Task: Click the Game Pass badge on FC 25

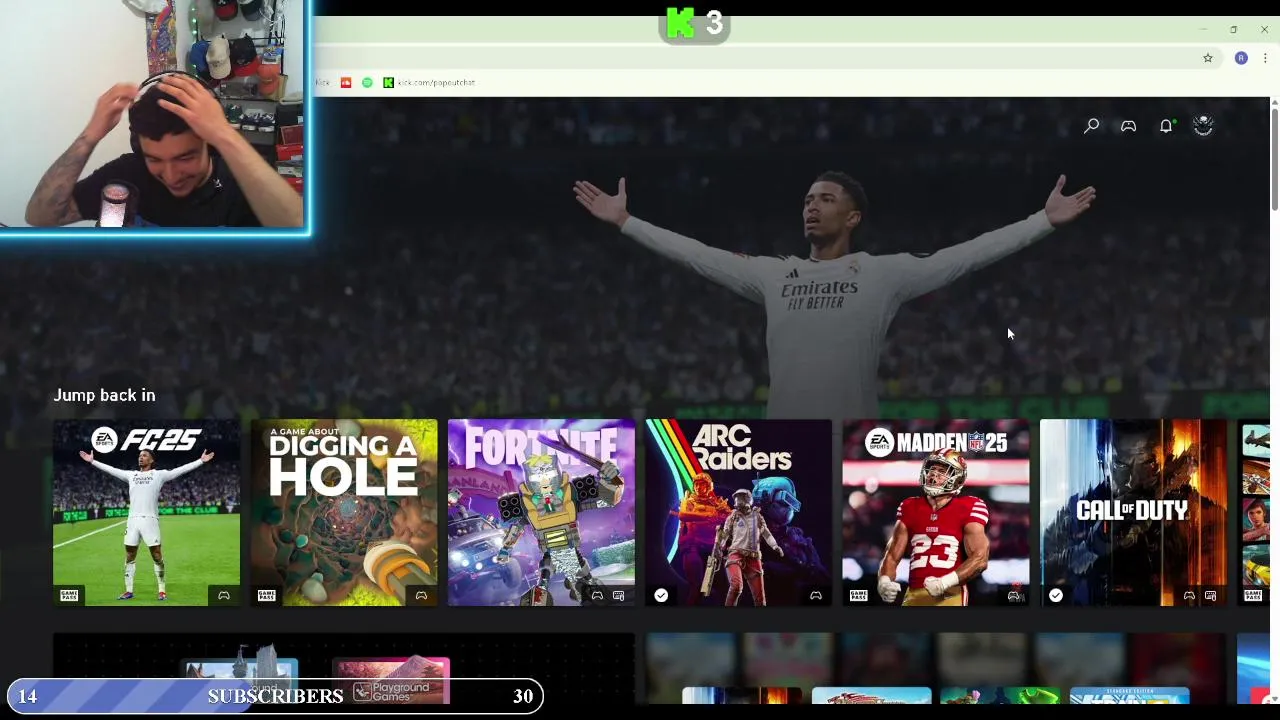Action: point(69,595)
